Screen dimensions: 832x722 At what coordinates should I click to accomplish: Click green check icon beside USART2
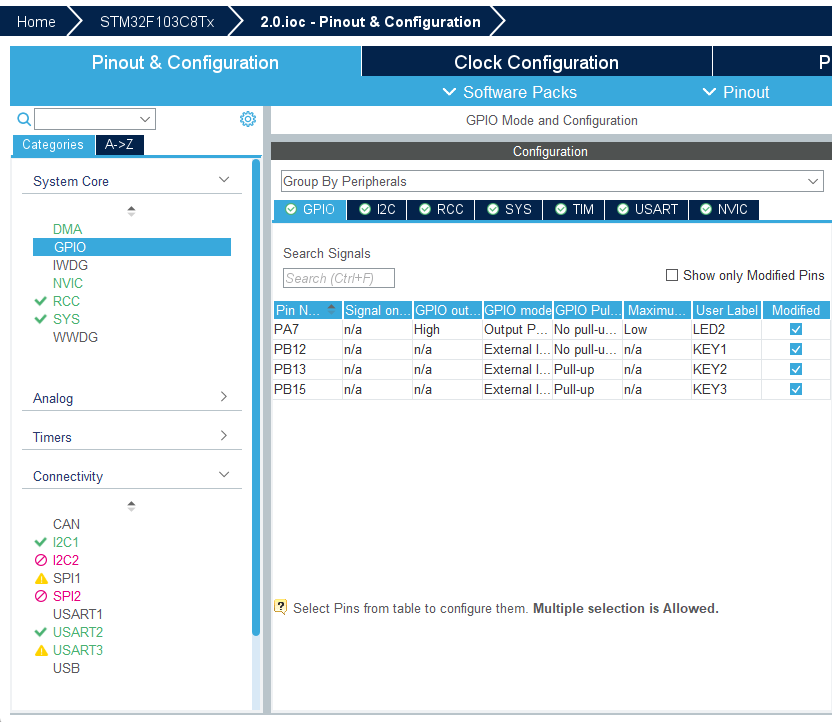tap(40, 632)
